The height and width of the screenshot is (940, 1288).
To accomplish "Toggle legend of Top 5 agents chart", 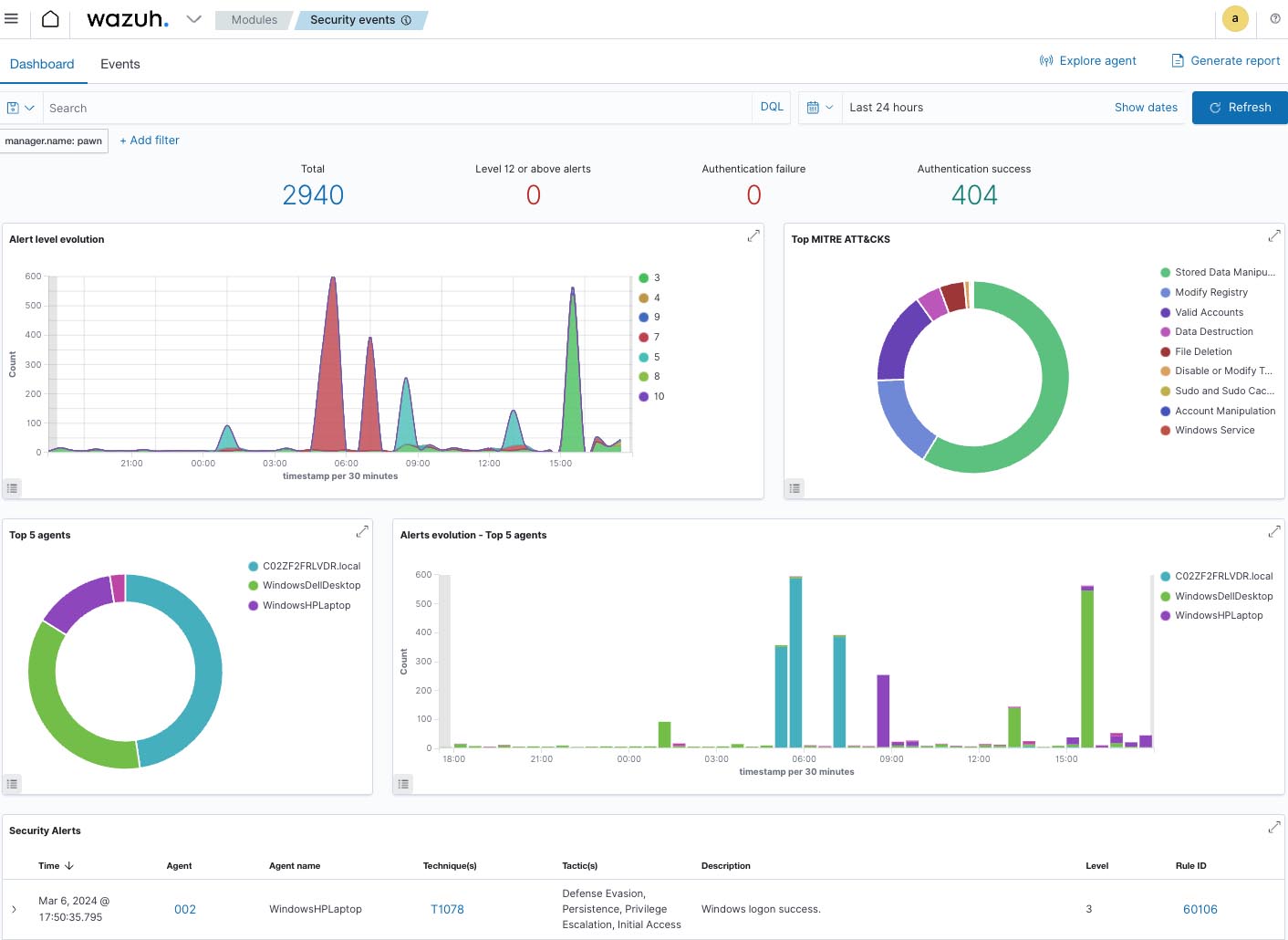I will 12,784.
